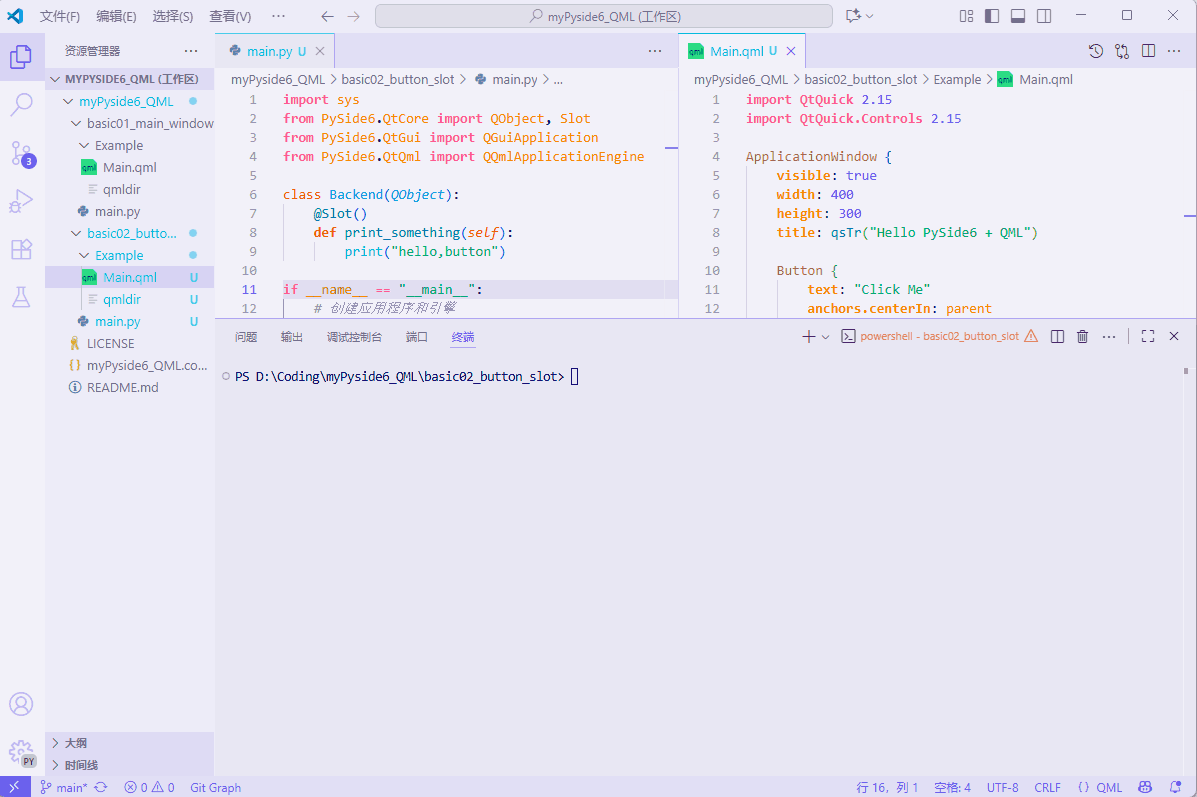Image resolution: width=1197 pixels, height=797 pixels.
Task: Switch to the 输出 panel tab
Action: [x=292, y=337]
